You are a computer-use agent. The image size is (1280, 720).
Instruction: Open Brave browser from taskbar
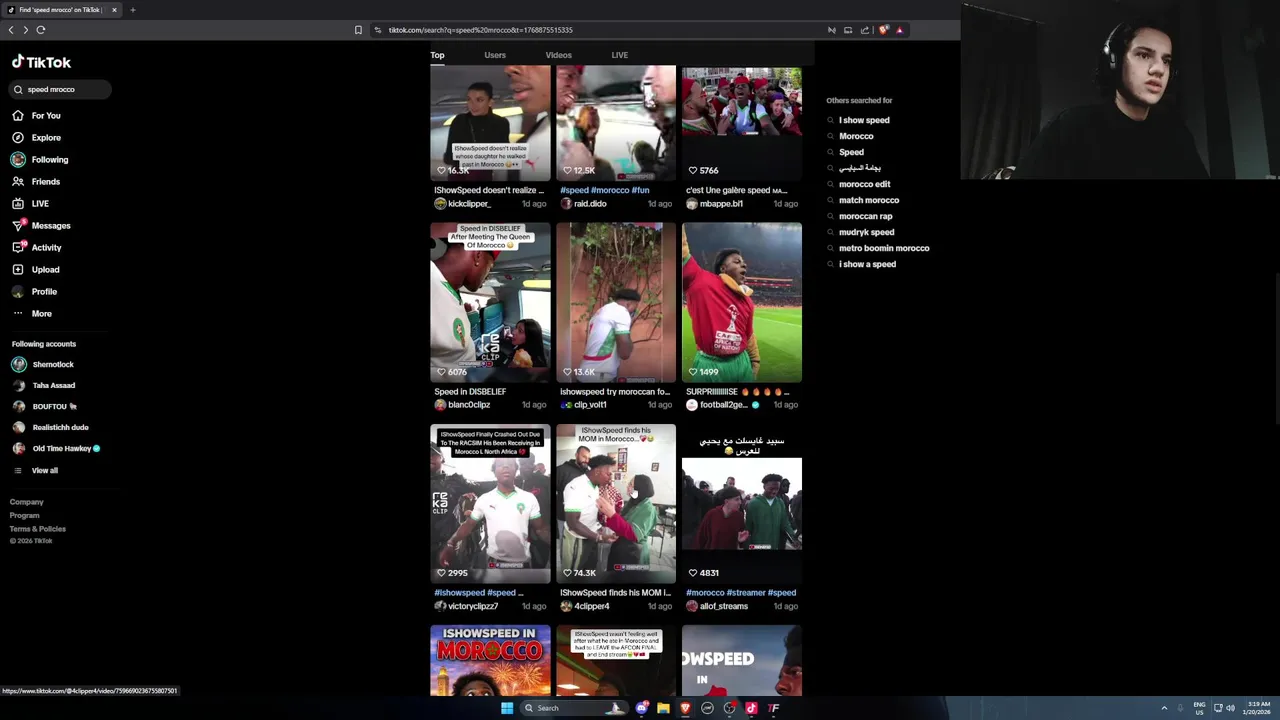685,708
